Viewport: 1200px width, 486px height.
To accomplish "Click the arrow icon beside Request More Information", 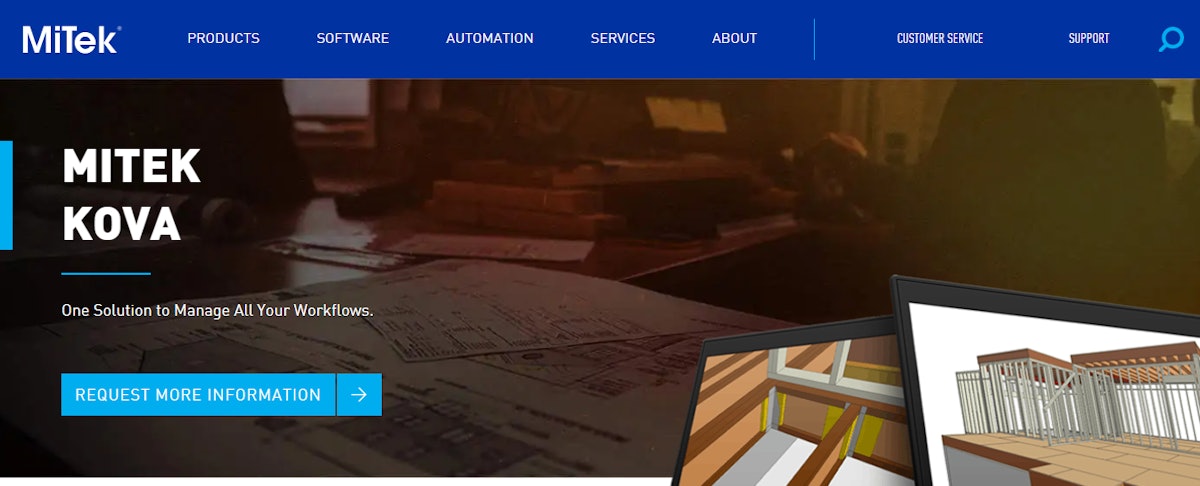I will (359, 395).
